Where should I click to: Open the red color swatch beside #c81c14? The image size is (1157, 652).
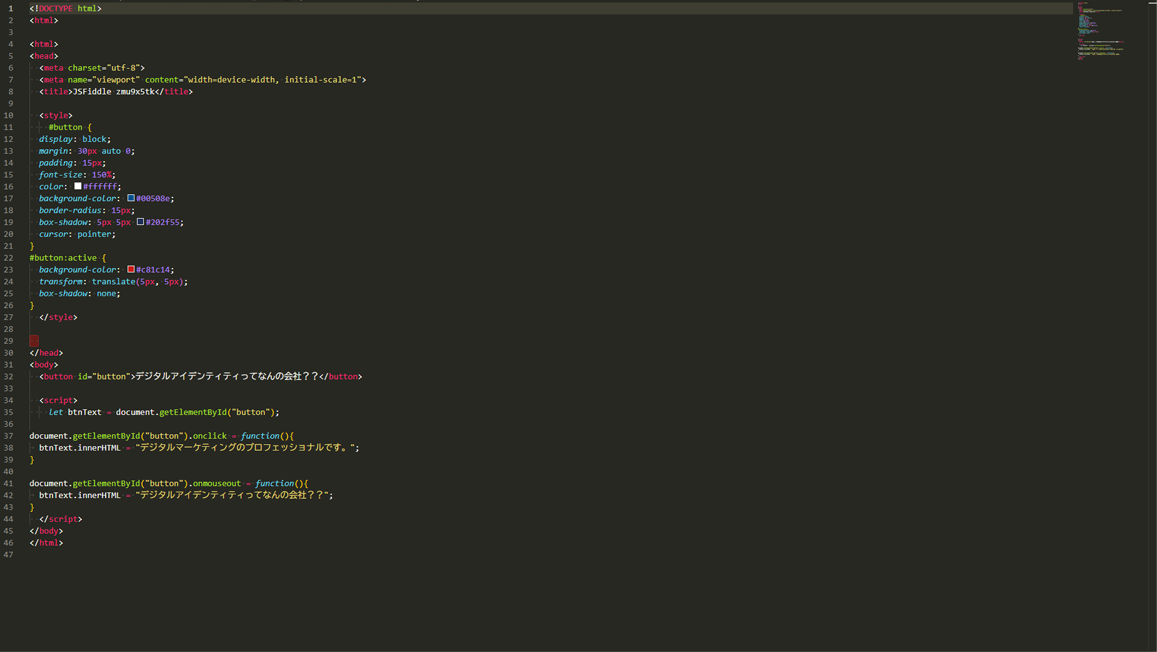point(131,269)
